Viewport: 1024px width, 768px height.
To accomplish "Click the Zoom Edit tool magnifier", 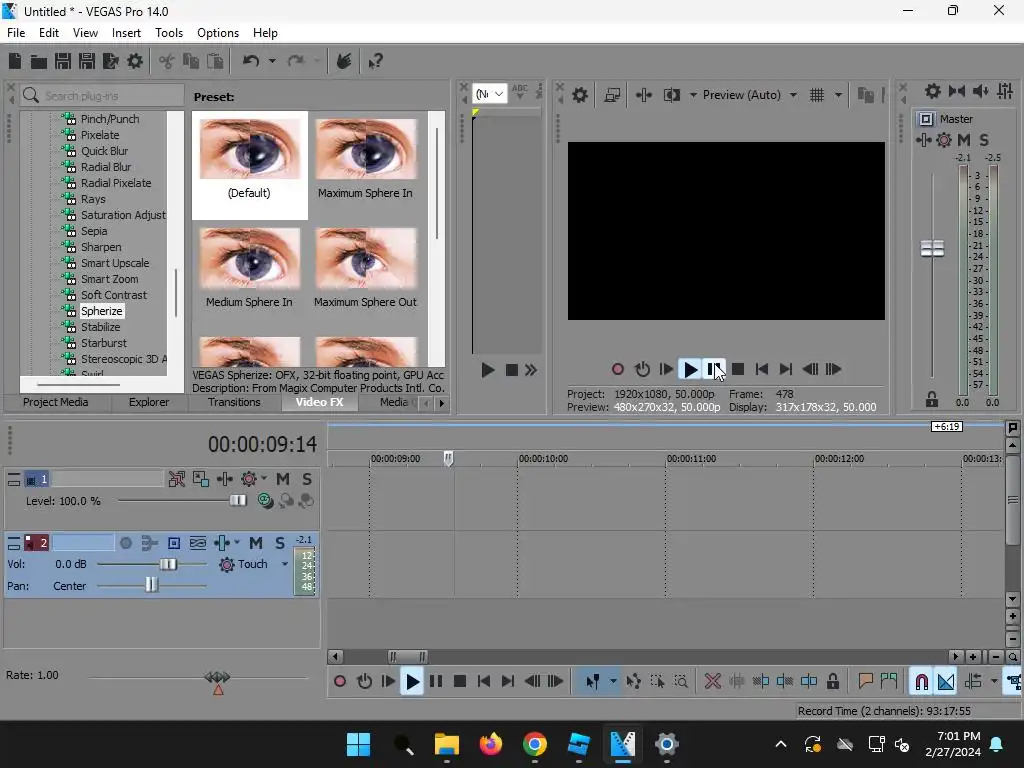I will pos(680,682).
